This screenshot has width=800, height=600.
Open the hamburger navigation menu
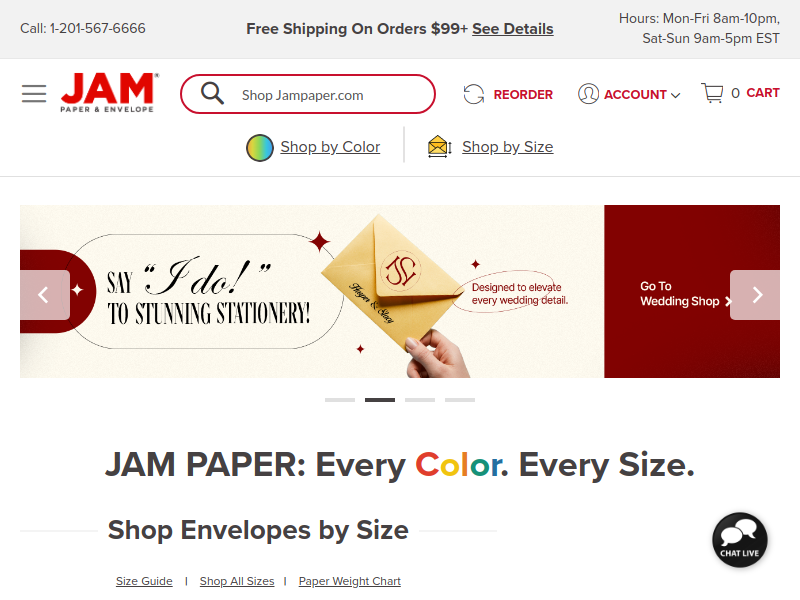34,94
